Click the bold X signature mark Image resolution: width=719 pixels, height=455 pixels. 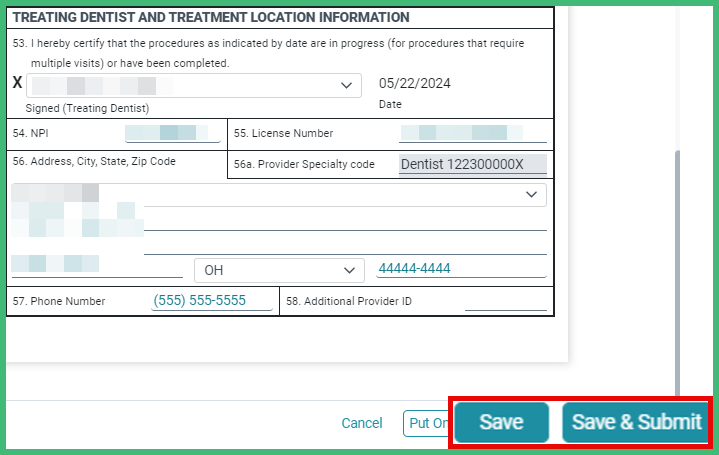pyautogui.click(x=17, y=84)
